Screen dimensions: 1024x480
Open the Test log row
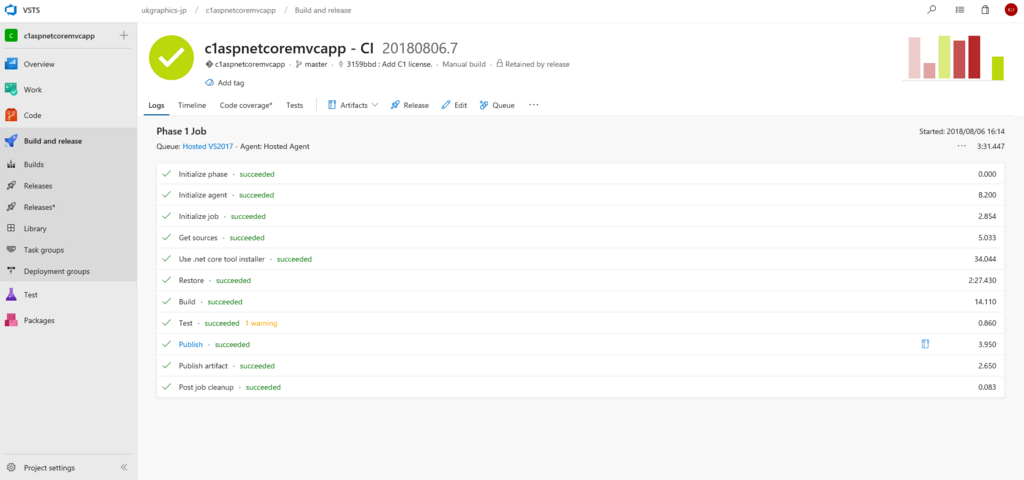click(x=580, y=323)
